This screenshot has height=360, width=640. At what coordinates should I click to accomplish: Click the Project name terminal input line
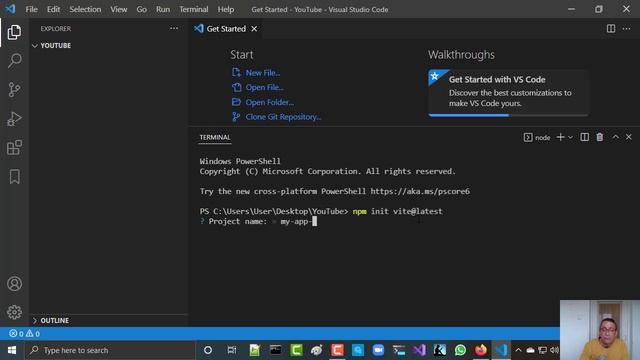[x=258, y=221]
